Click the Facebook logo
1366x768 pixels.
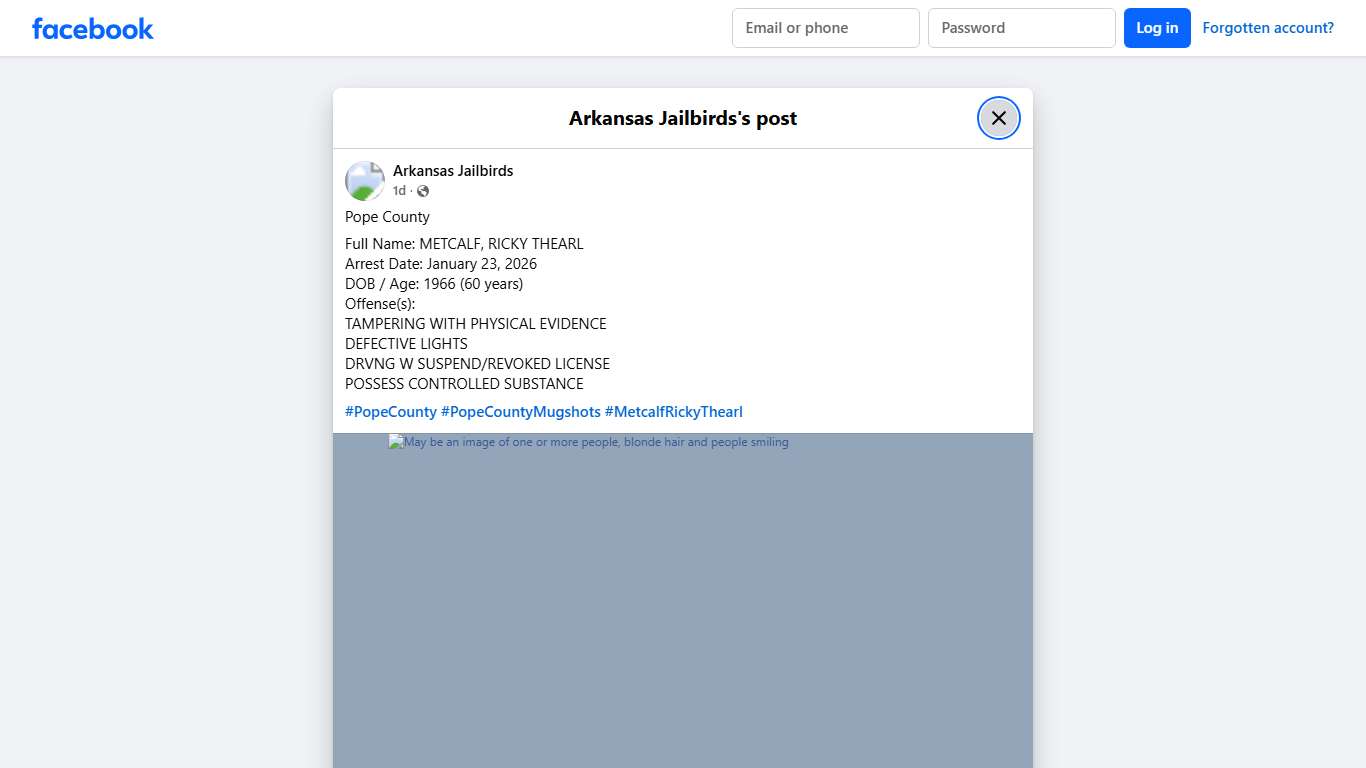pyautogui.click(x=93, y=28)
